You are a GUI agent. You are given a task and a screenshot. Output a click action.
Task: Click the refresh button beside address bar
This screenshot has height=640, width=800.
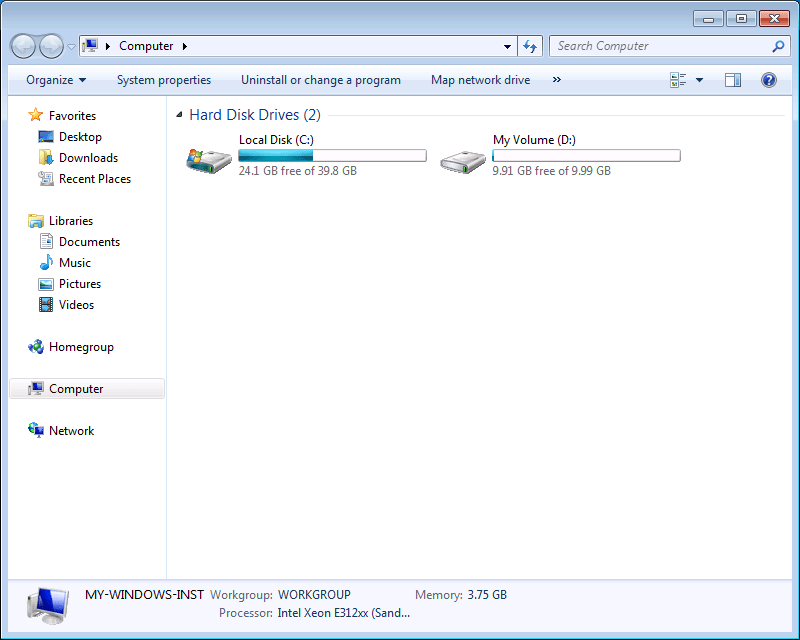point(531,46)
